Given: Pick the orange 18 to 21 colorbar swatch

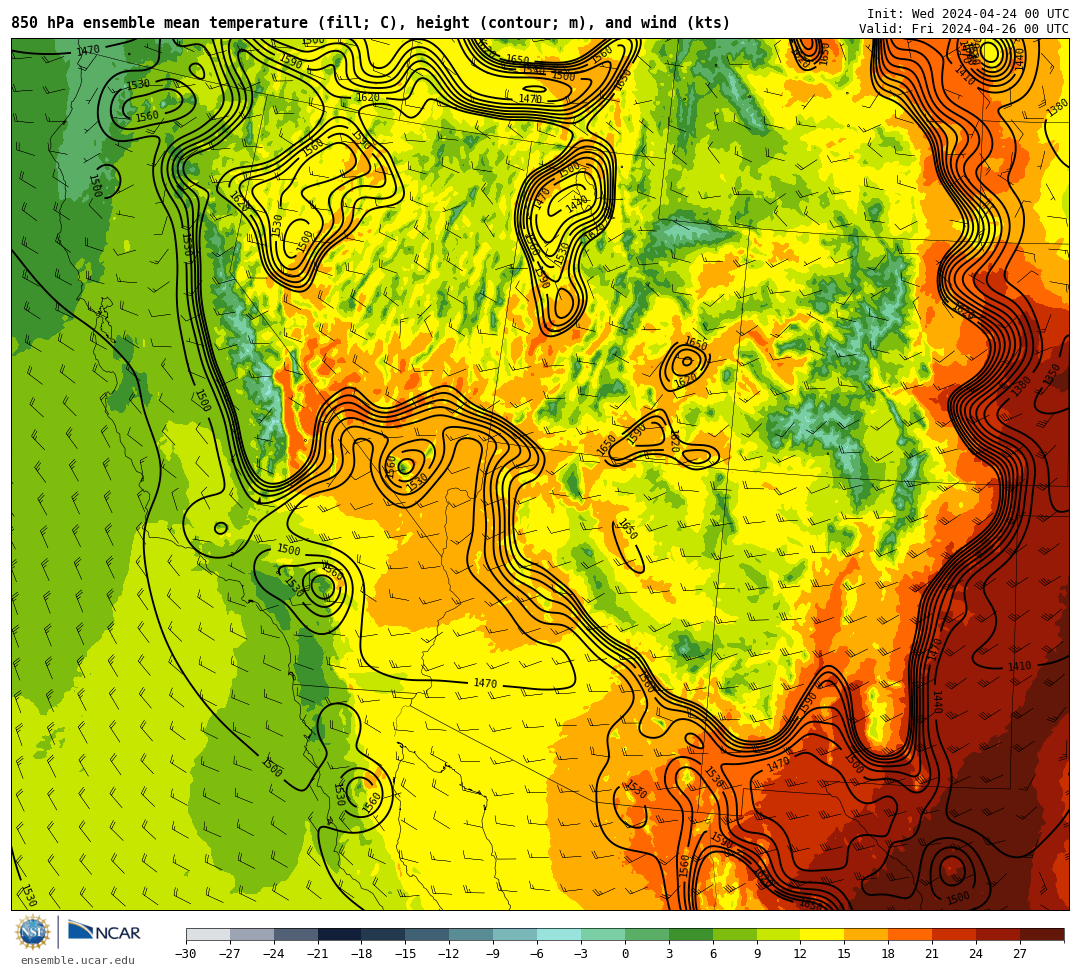Looking at the screenshot, I should tap(911, 934).
